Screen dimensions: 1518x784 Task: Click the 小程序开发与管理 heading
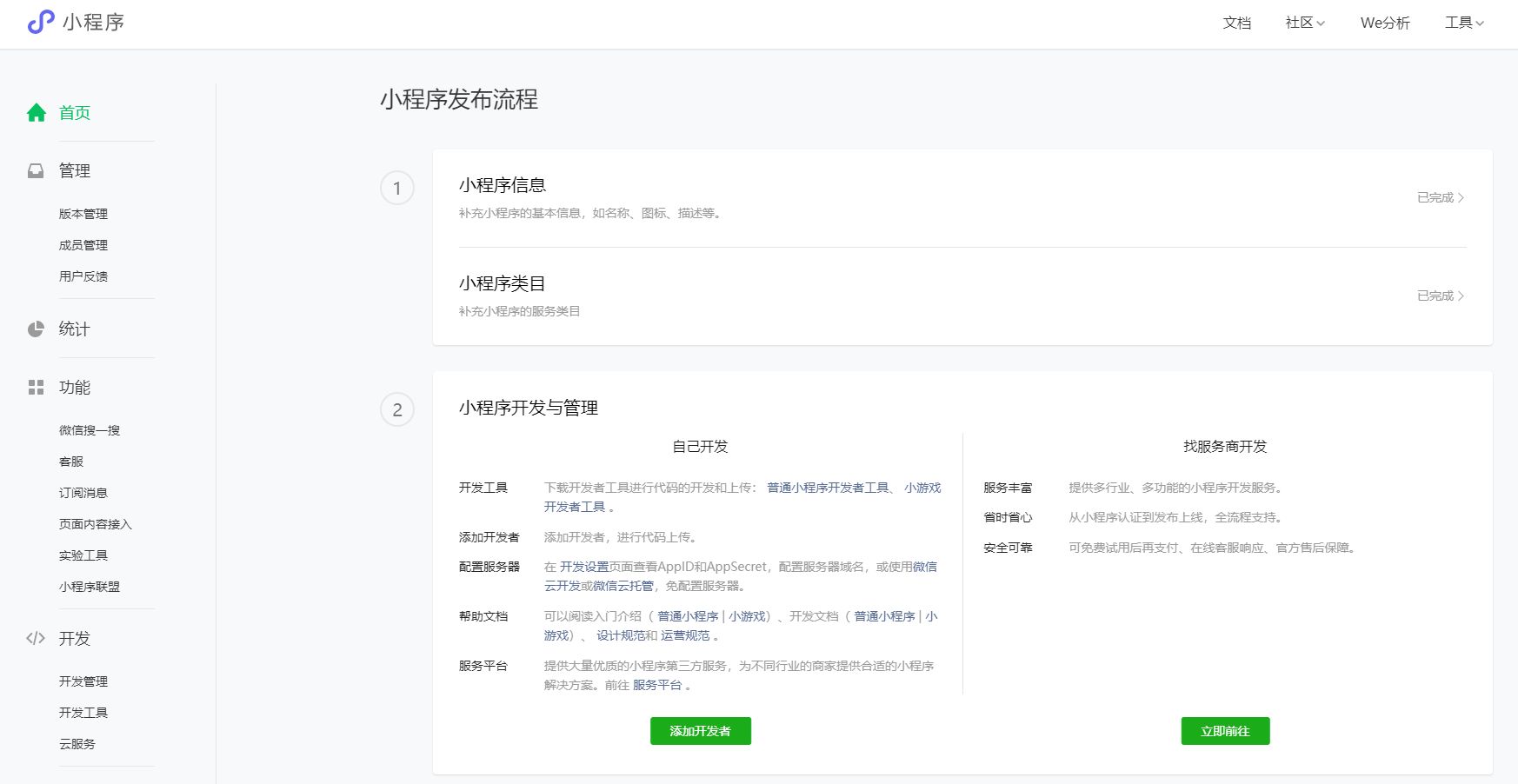[529, 408]
